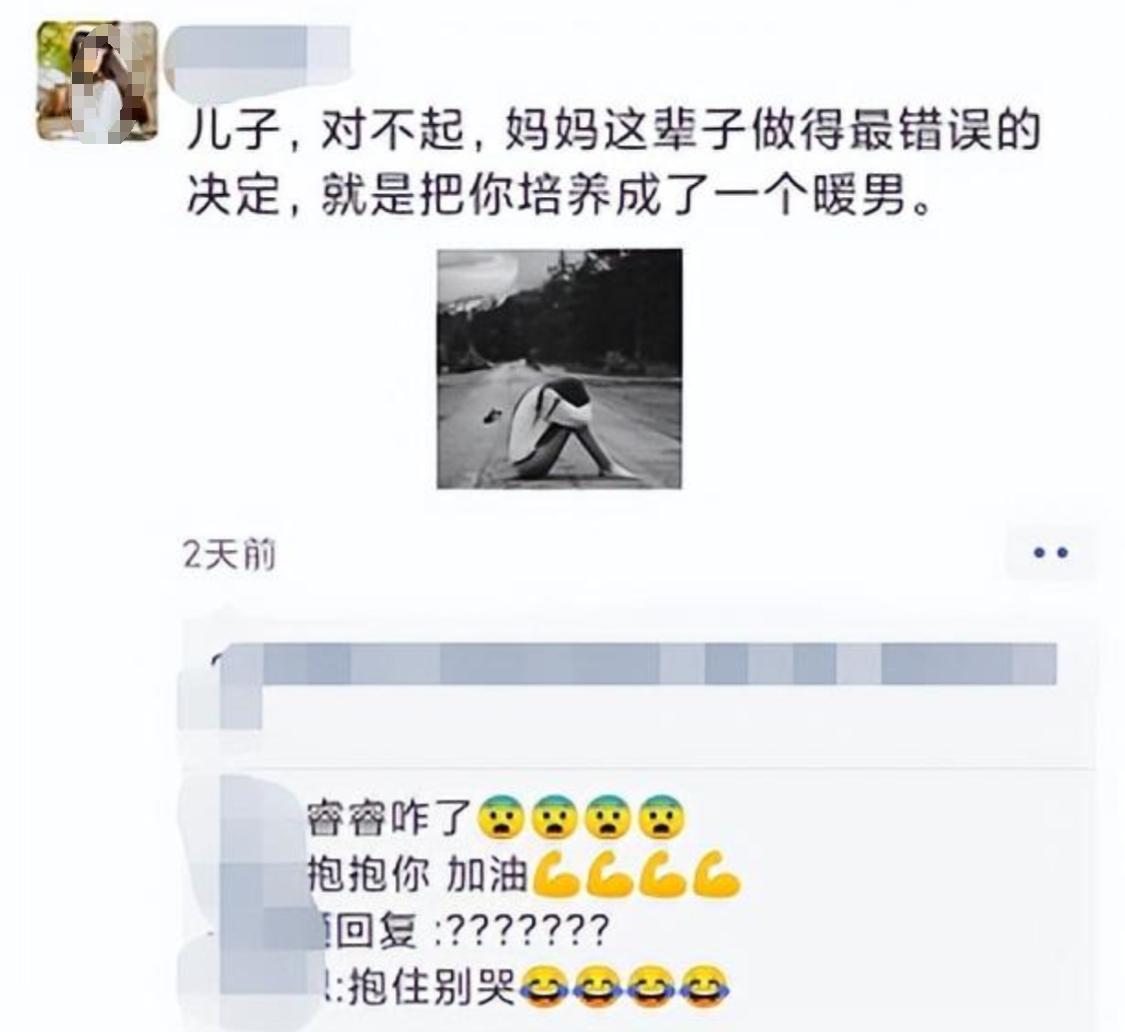Tap the last laughing-crying emoji in final comment
Viewport: 1125px width, 1032px height.
click(x=705, y=988)
